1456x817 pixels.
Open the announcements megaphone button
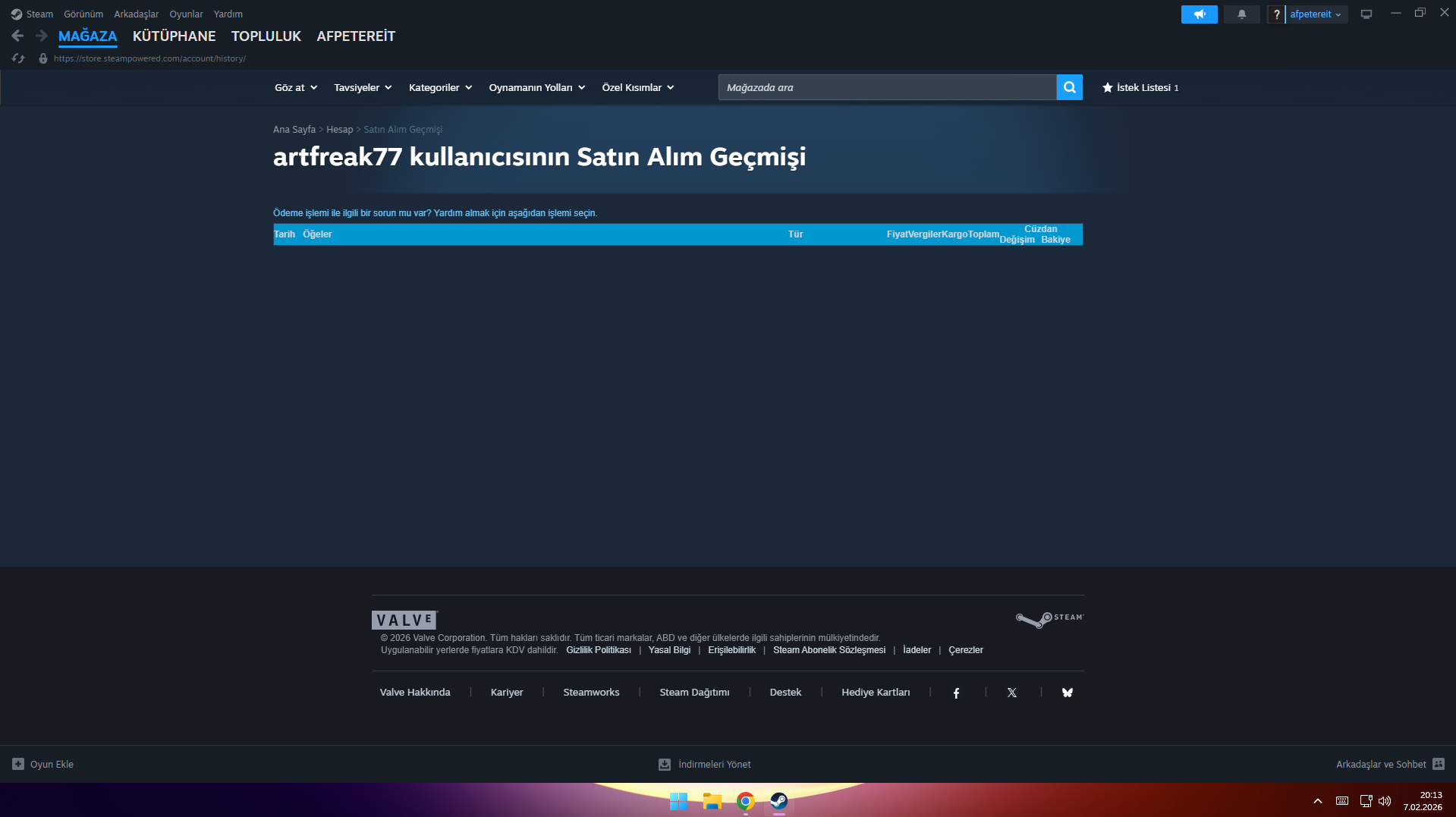pos(1199,14)
